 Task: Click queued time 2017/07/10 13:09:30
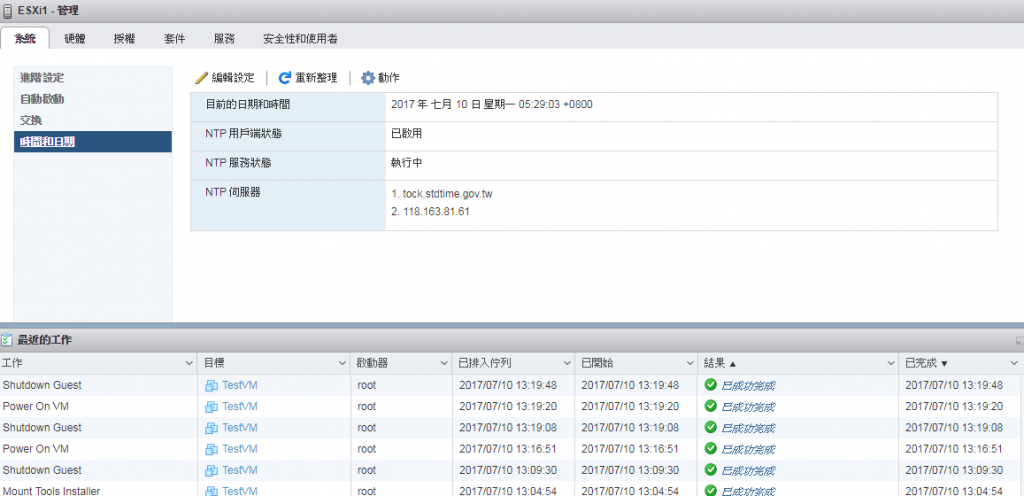tap(508, 470)
